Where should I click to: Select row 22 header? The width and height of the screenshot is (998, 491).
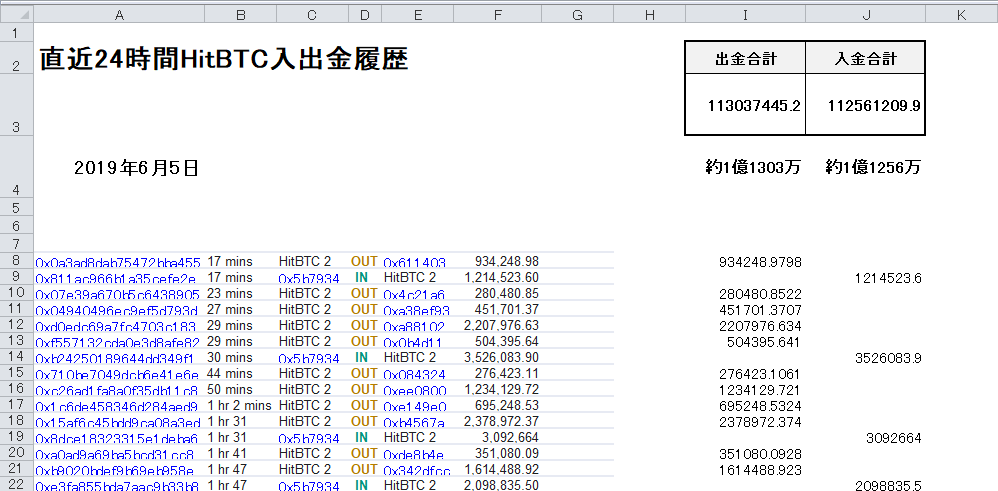17,485
